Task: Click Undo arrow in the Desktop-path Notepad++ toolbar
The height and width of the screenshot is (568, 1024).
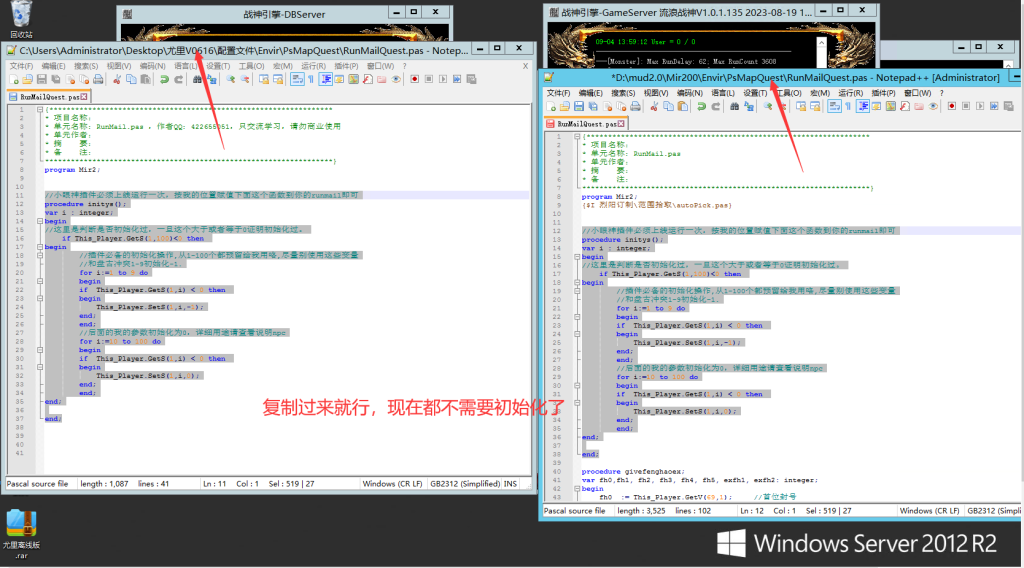Action: 164,78
